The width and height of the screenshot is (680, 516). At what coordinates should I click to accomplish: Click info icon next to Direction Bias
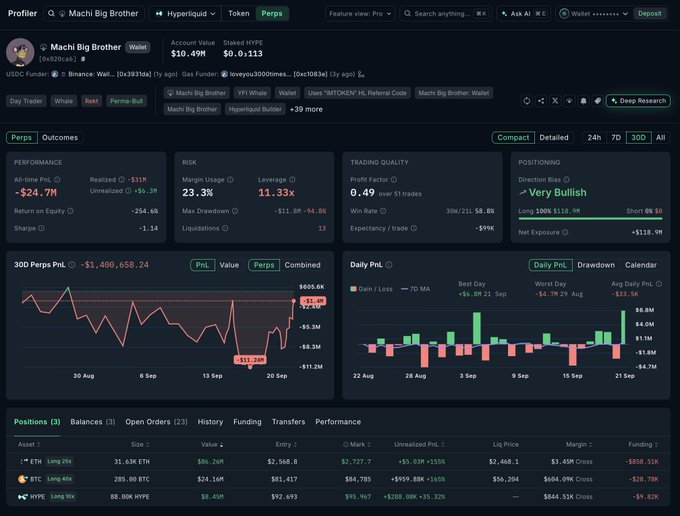tap(566, 180)
